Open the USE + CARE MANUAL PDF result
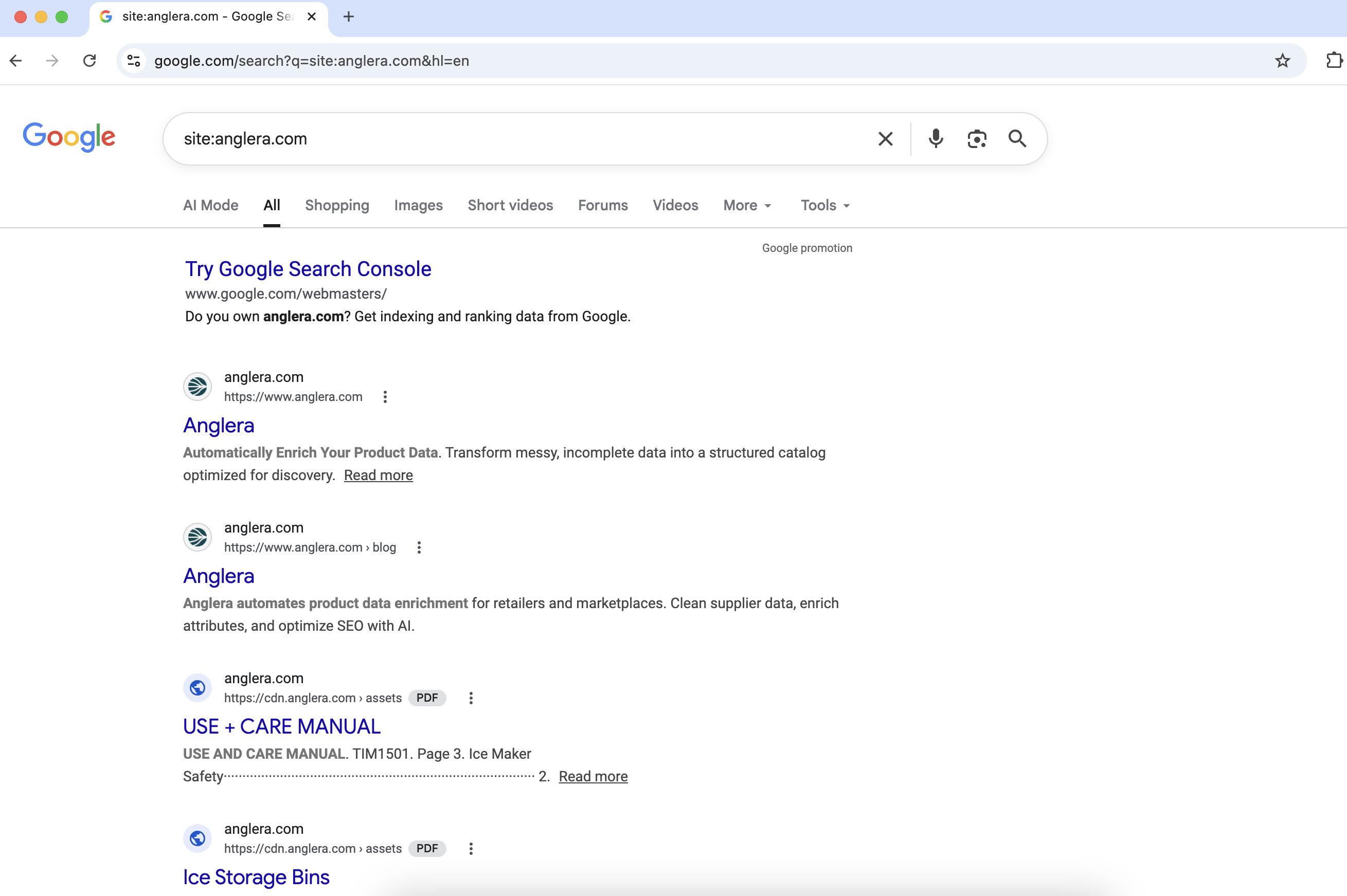Viewport: 1347px width, 896px height. [281, 726]
